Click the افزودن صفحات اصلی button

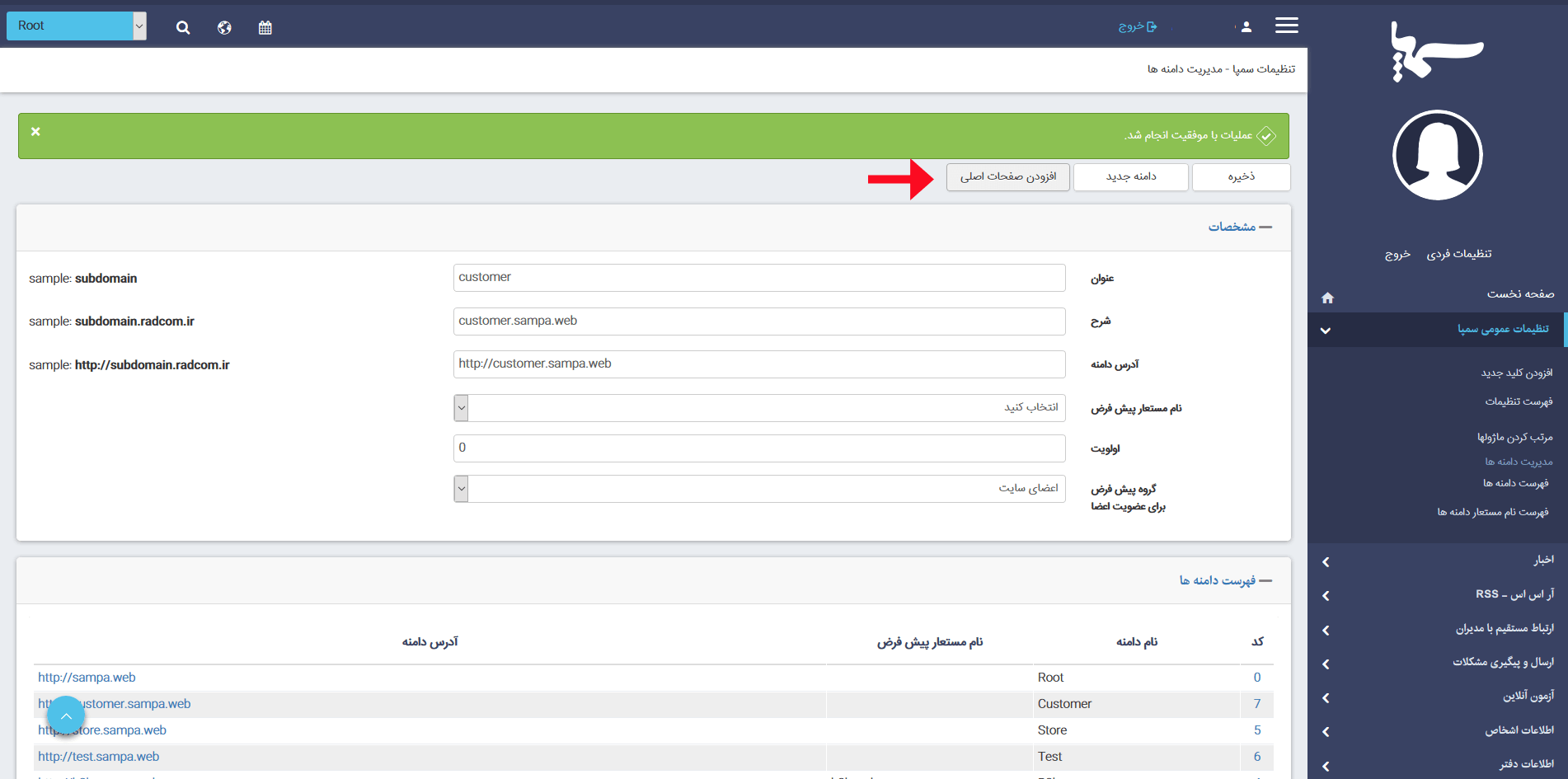(x=1007, y=177)
